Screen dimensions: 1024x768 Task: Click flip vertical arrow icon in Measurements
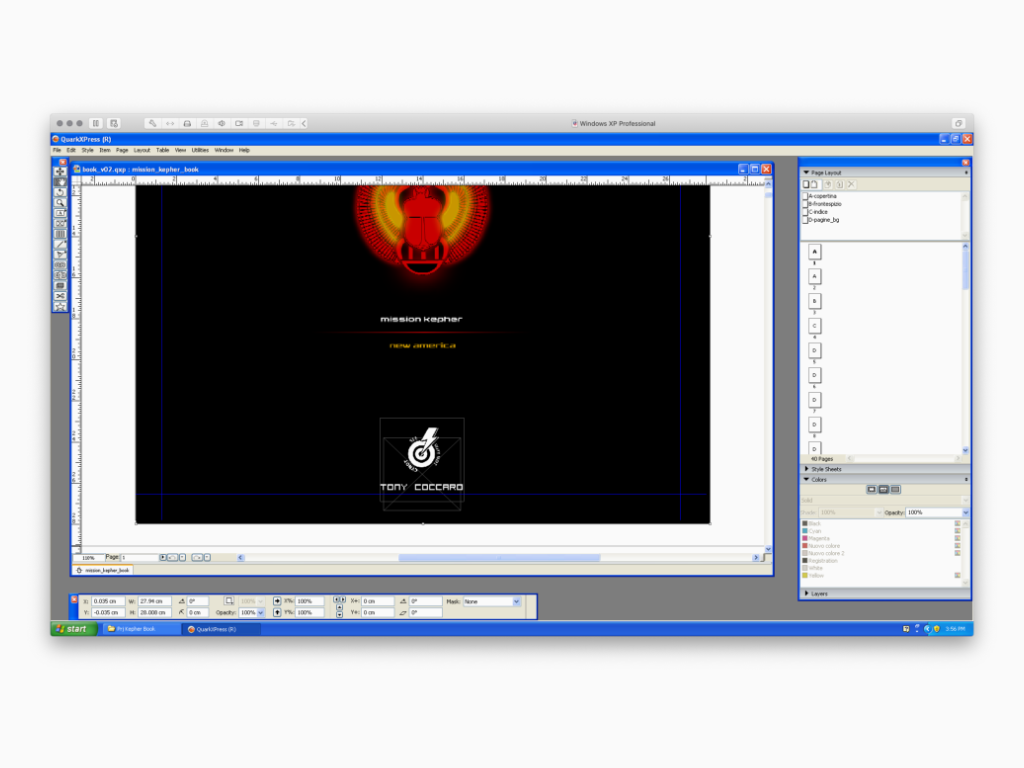point(277,613)
